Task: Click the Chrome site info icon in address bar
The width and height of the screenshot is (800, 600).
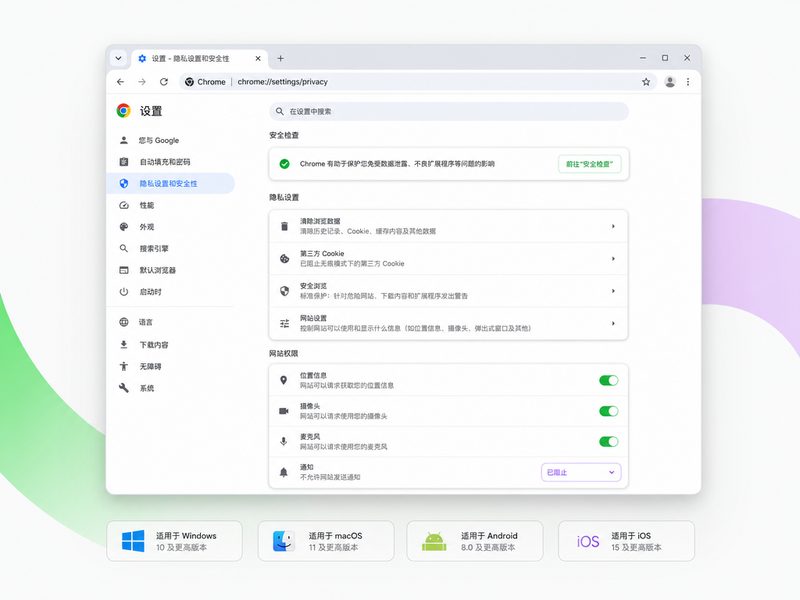Action: 189,82
